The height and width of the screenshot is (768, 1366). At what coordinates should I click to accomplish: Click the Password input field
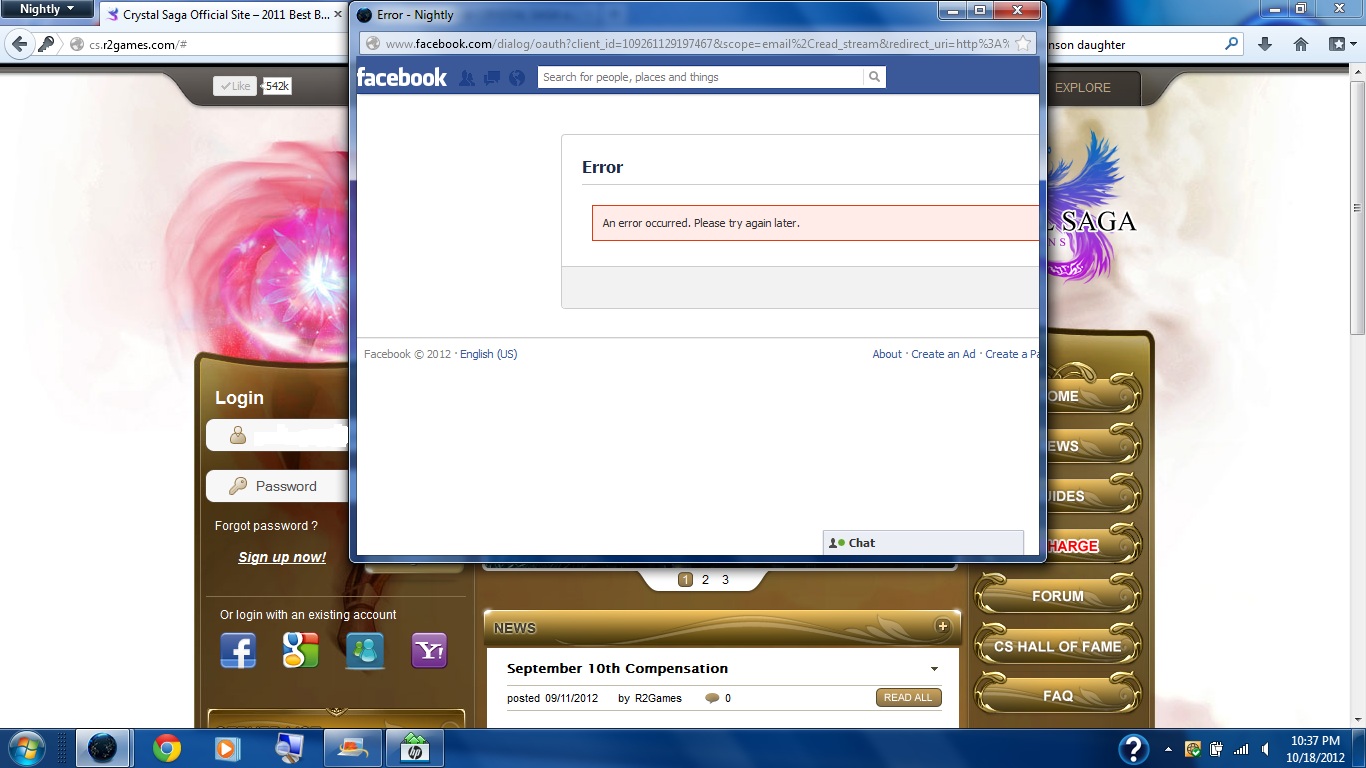click(286, 486)
